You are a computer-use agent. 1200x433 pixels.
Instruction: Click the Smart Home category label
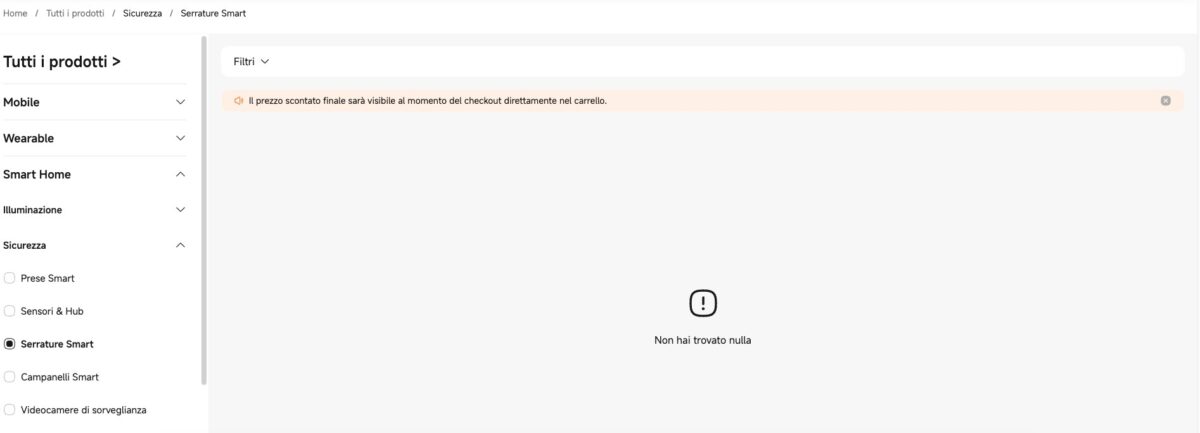tap(37, 174)
